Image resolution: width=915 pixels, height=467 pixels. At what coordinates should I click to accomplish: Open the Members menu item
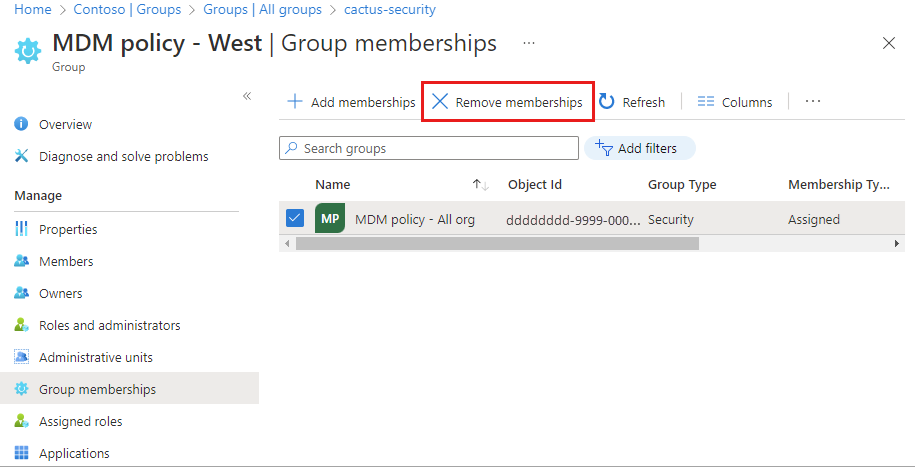pos(66,261)
